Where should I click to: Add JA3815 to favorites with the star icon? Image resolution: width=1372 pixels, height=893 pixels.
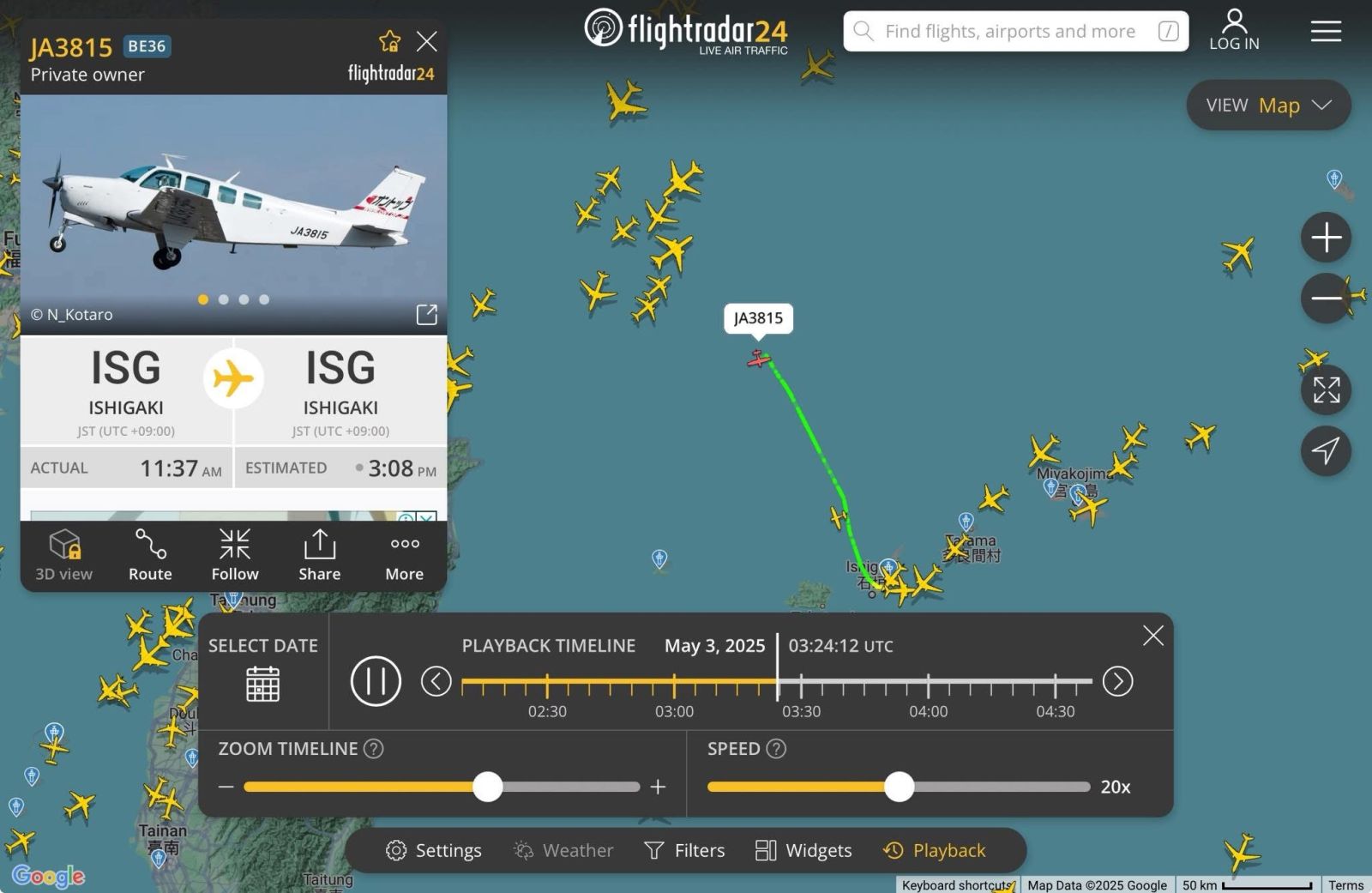click(x=389, y=41)
